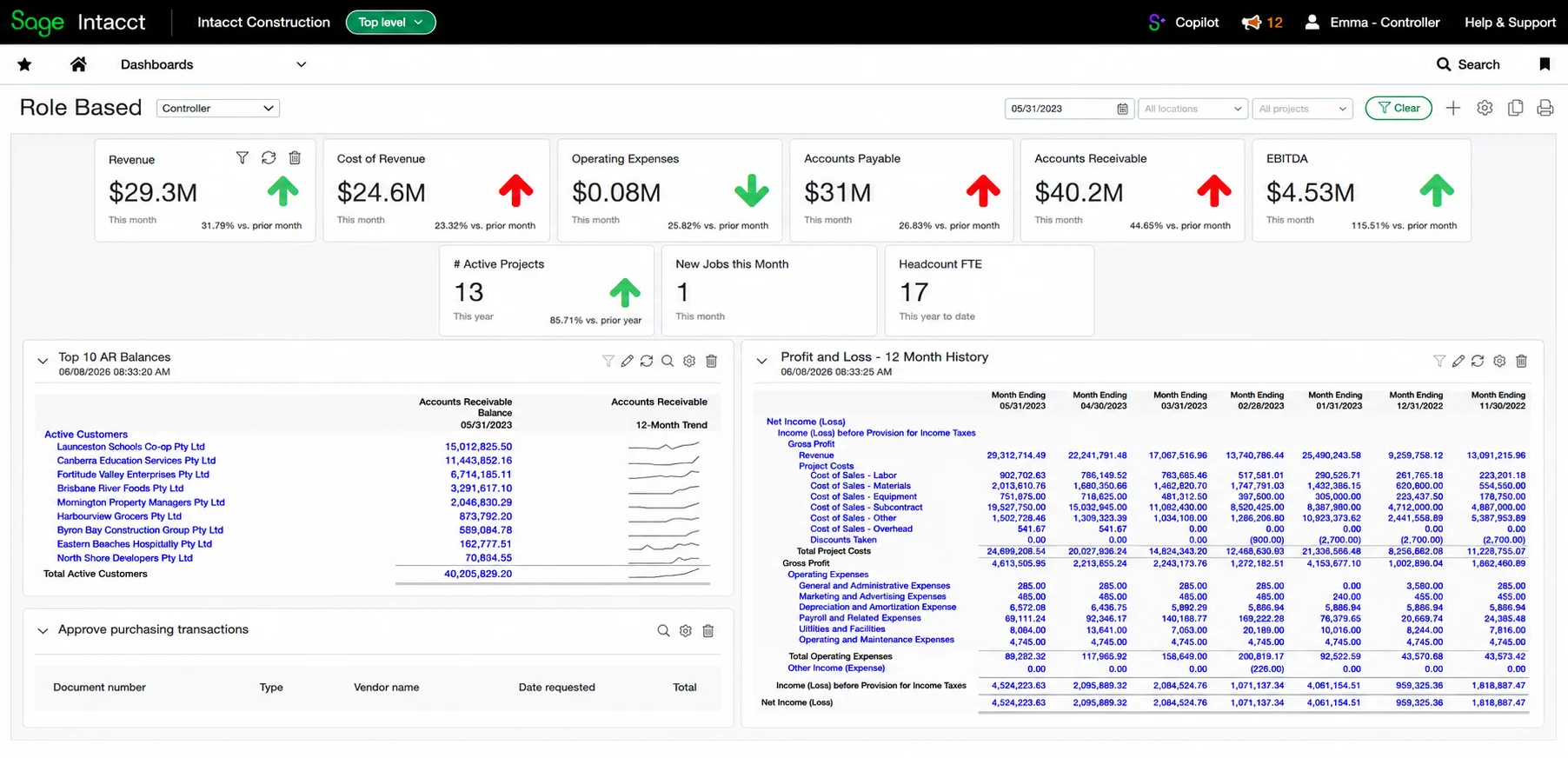1568x758 pixels.
Task: Click magnifier in Approve purchasing transactions
Action: 663,631
